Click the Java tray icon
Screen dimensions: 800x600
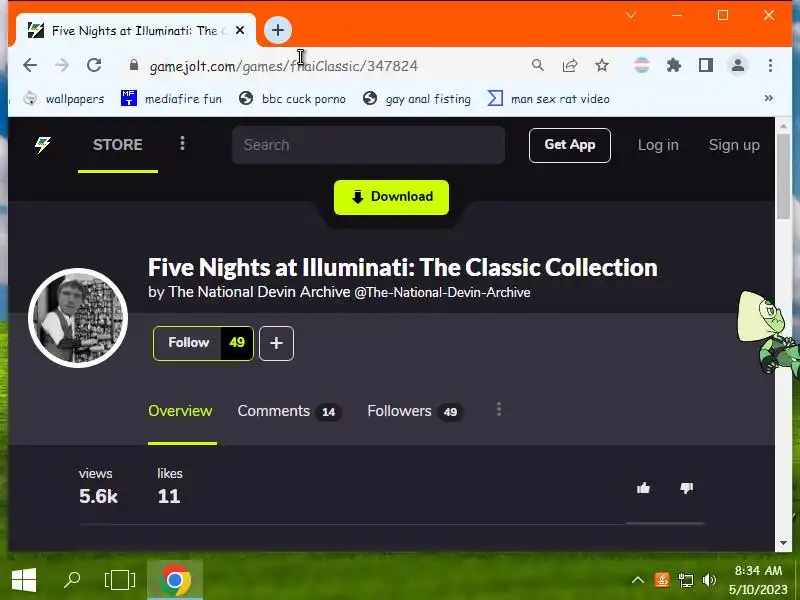point(662,580)
